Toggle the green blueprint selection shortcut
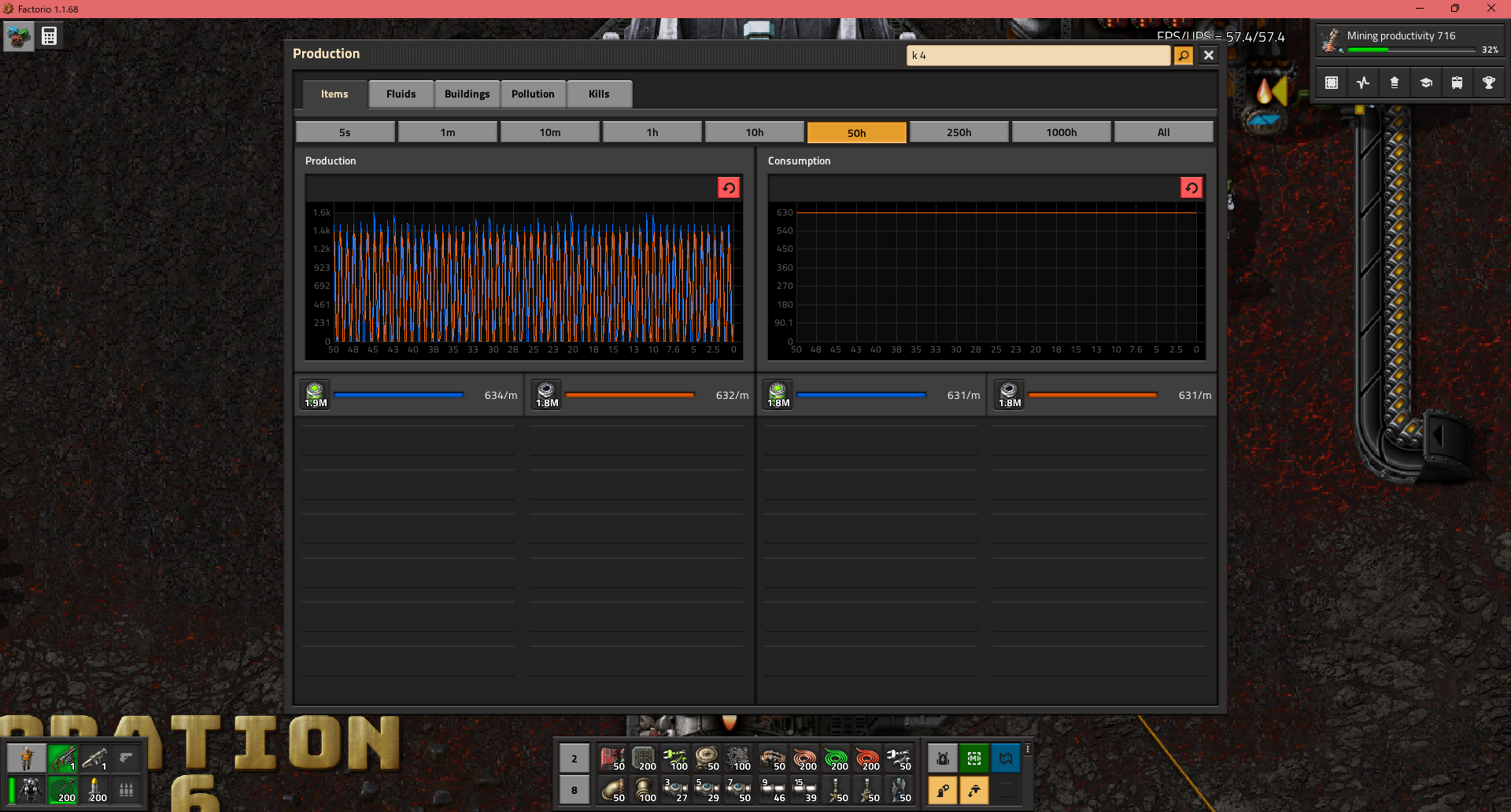 click(974, 758)
